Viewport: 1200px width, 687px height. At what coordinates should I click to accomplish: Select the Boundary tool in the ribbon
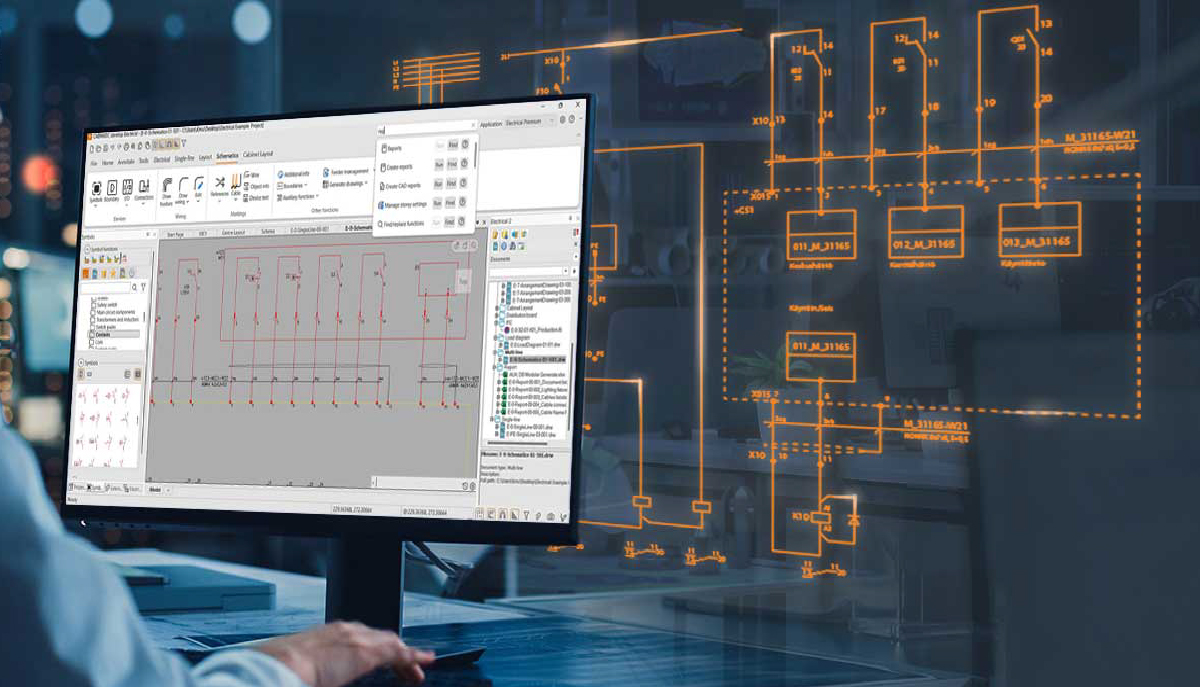click(112, 189)
